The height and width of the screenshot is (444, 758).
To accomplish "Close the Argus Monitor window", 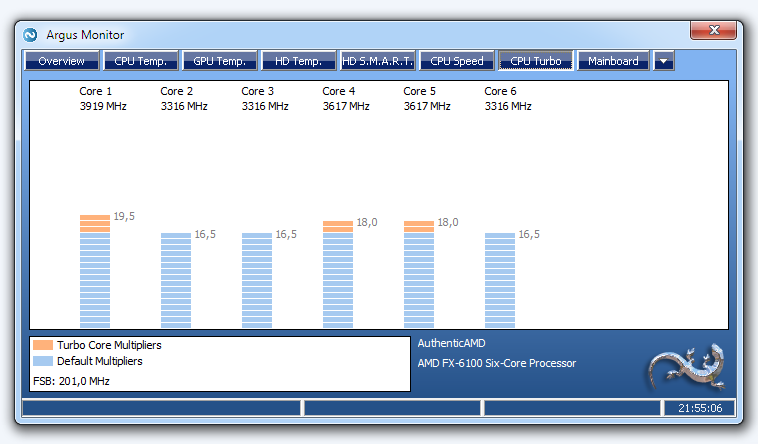I will click(714, 30).
